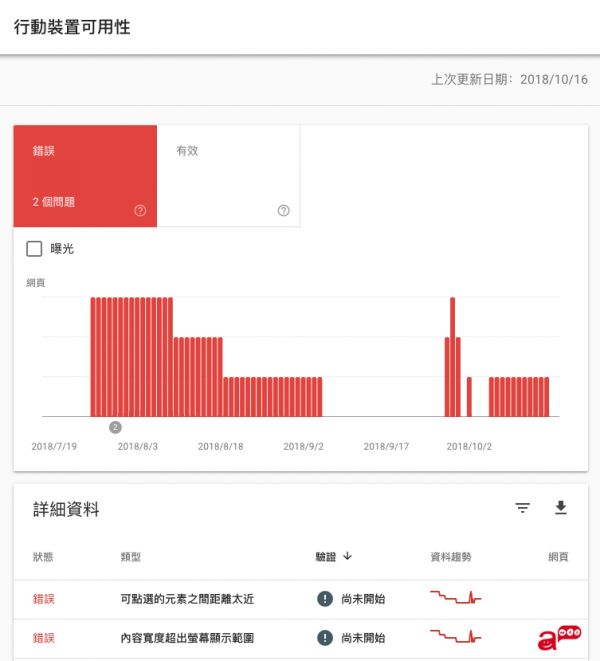Click the 2018/9/17 axis date label

(387, 446)
